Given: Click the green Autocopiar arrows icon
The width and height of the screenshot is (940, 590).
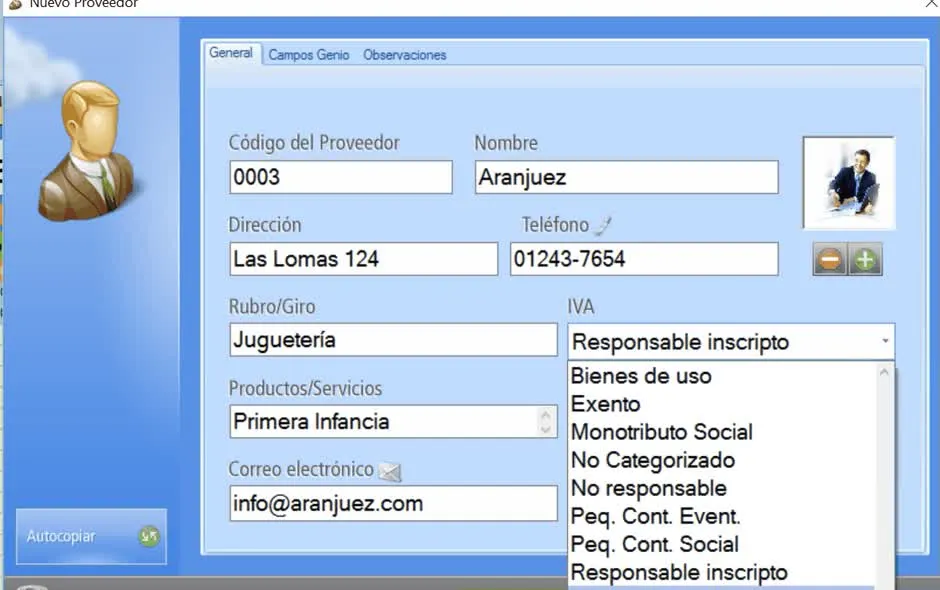Looking at the screenshot, I should click(148, 535).
